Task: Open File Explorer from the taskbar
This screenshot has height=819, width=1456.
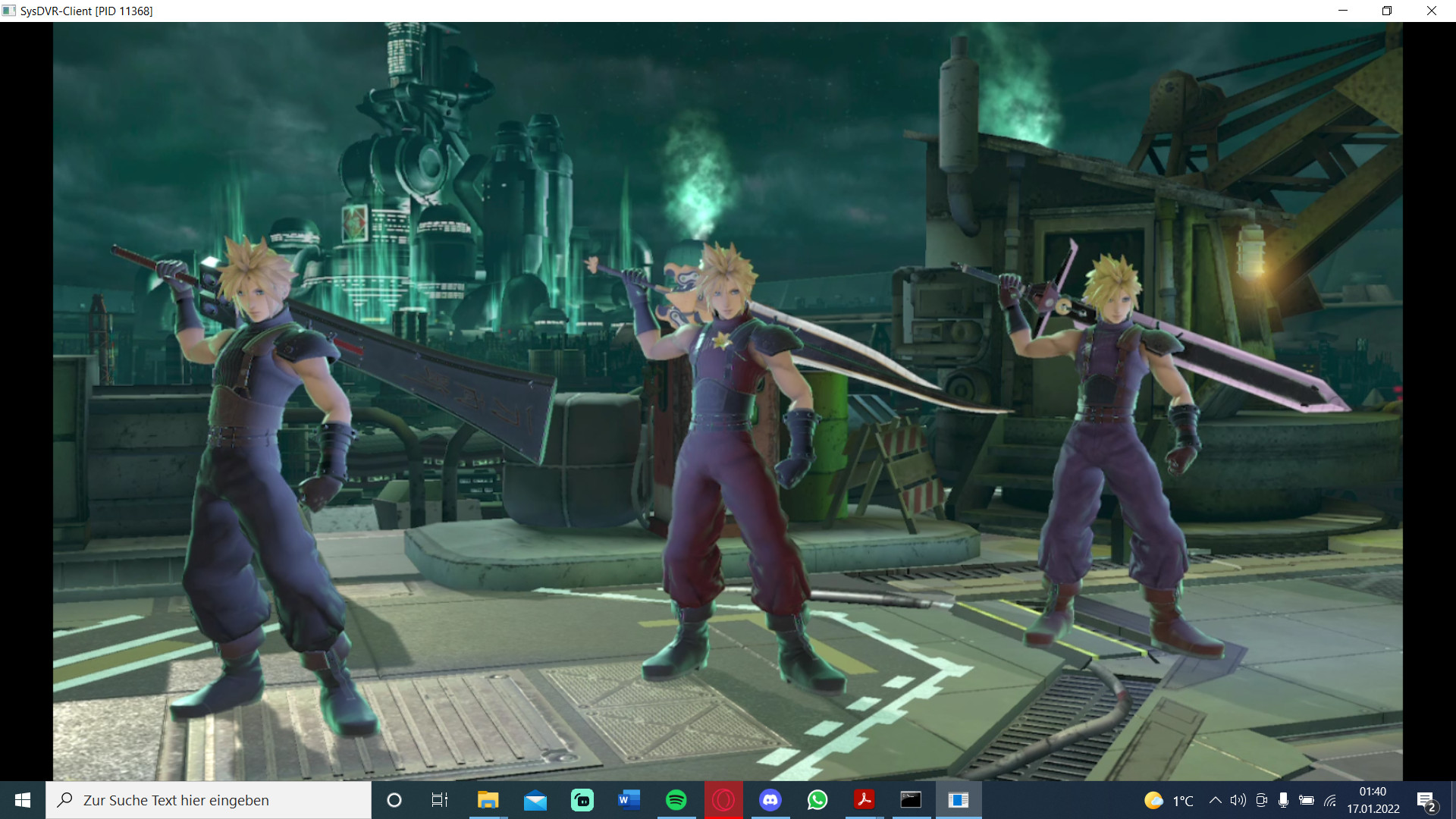Action: 488,800
